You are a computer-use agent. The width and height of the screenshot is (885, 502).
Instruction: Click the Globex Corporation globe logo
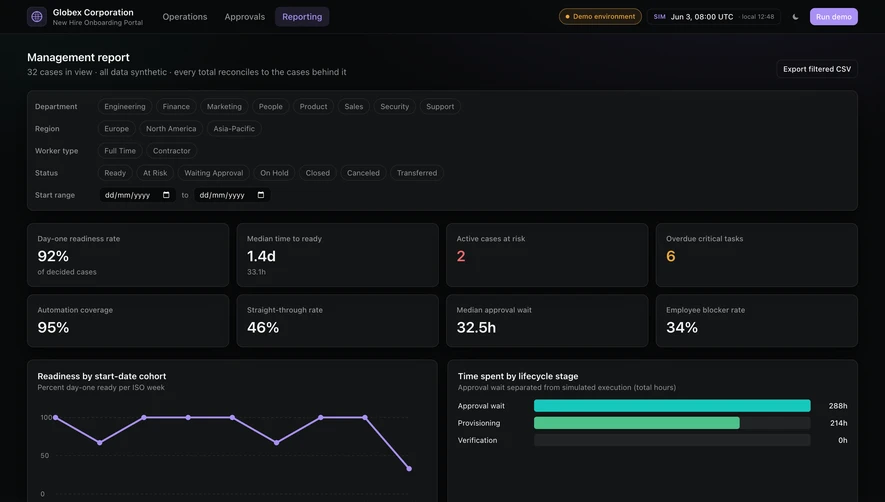[x=37, y=16]
